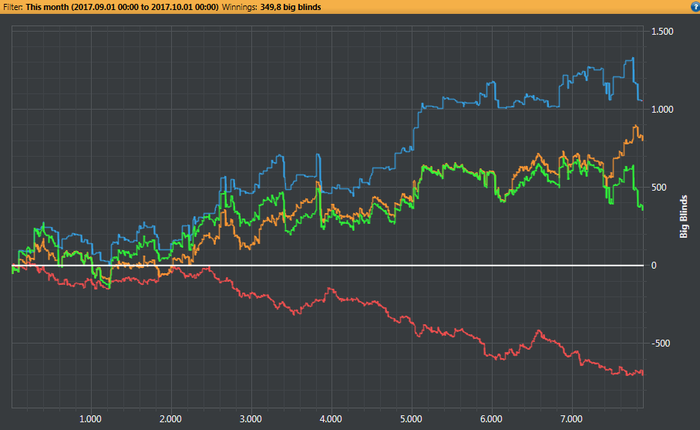The width and height of the screenshot is (700, 430).
Task: Click the 'Big Blinds' axis title
Action: point(683,217)
